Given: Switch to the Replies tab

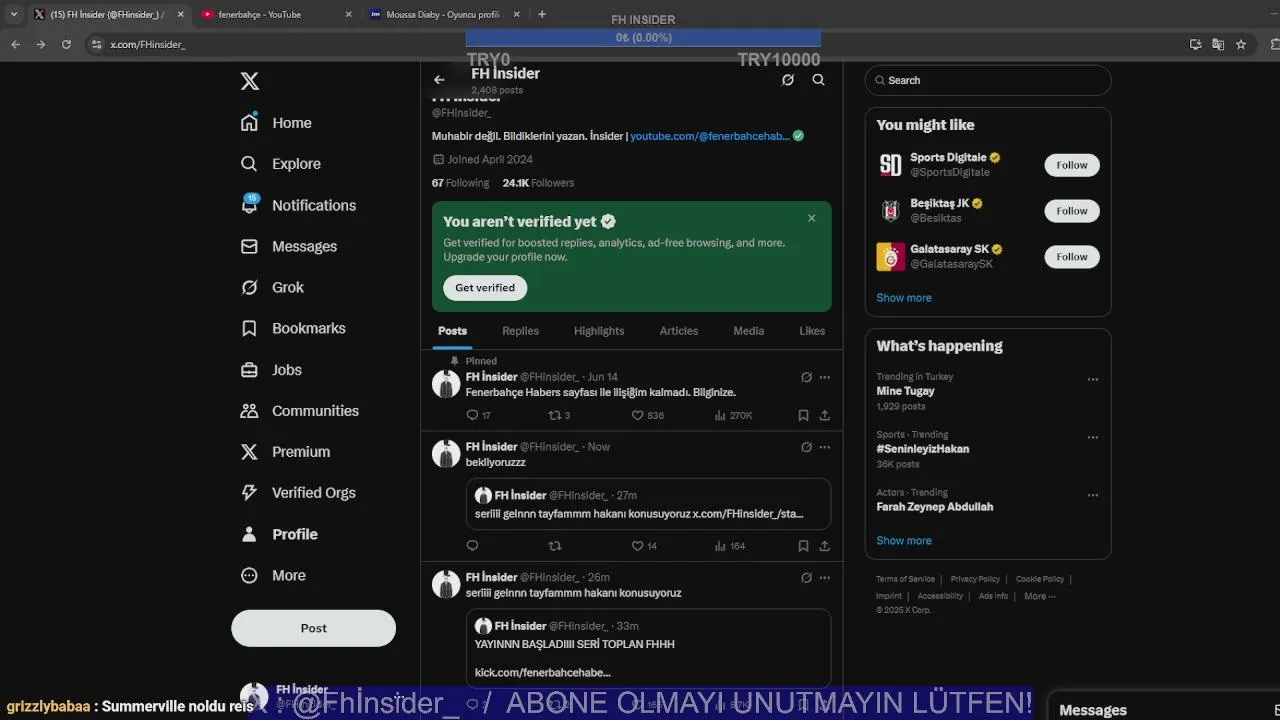Looking at the screenshot, I should tap(520, 331).
